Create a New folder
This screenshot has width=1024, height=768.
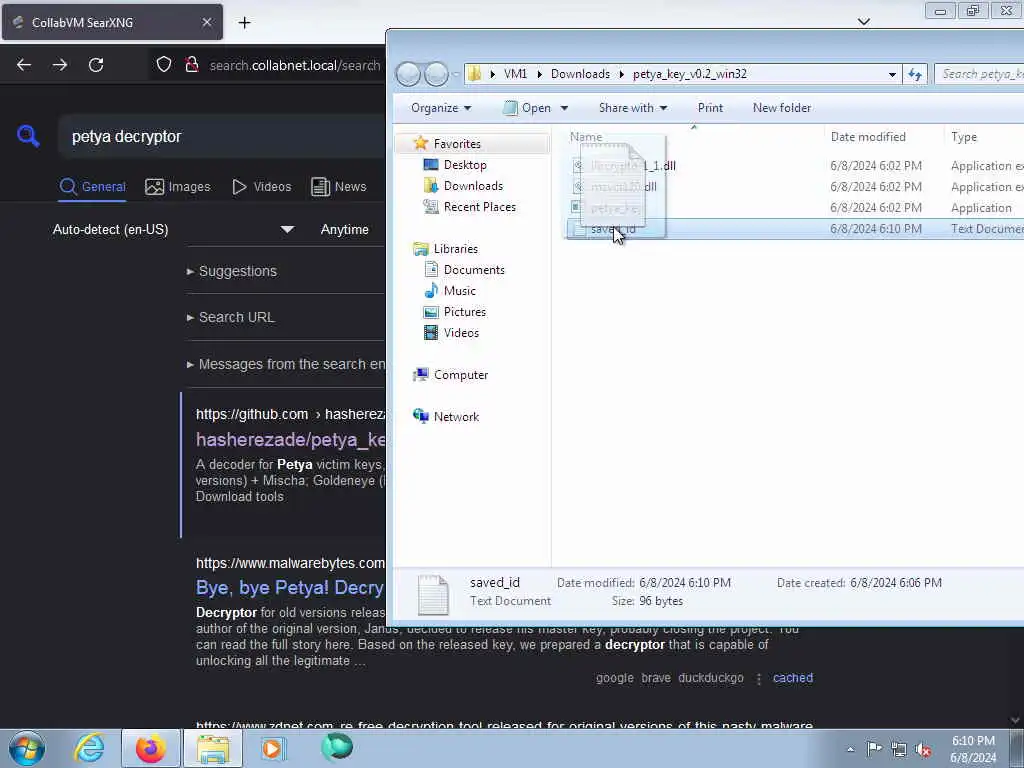782,108
